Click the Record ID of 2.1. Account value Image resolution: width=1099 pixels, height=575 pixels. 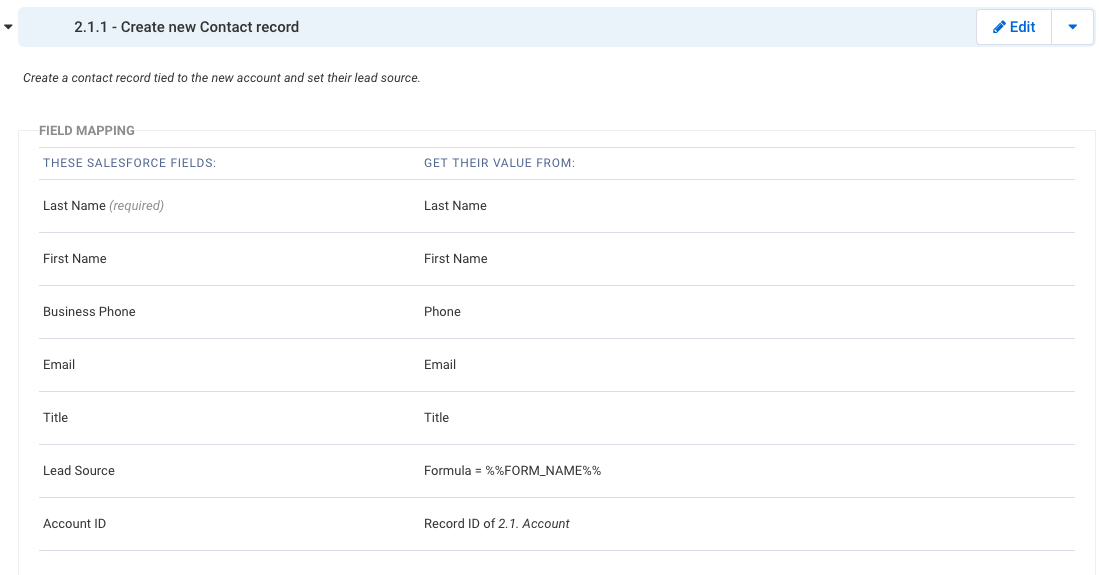coord(496,524)
